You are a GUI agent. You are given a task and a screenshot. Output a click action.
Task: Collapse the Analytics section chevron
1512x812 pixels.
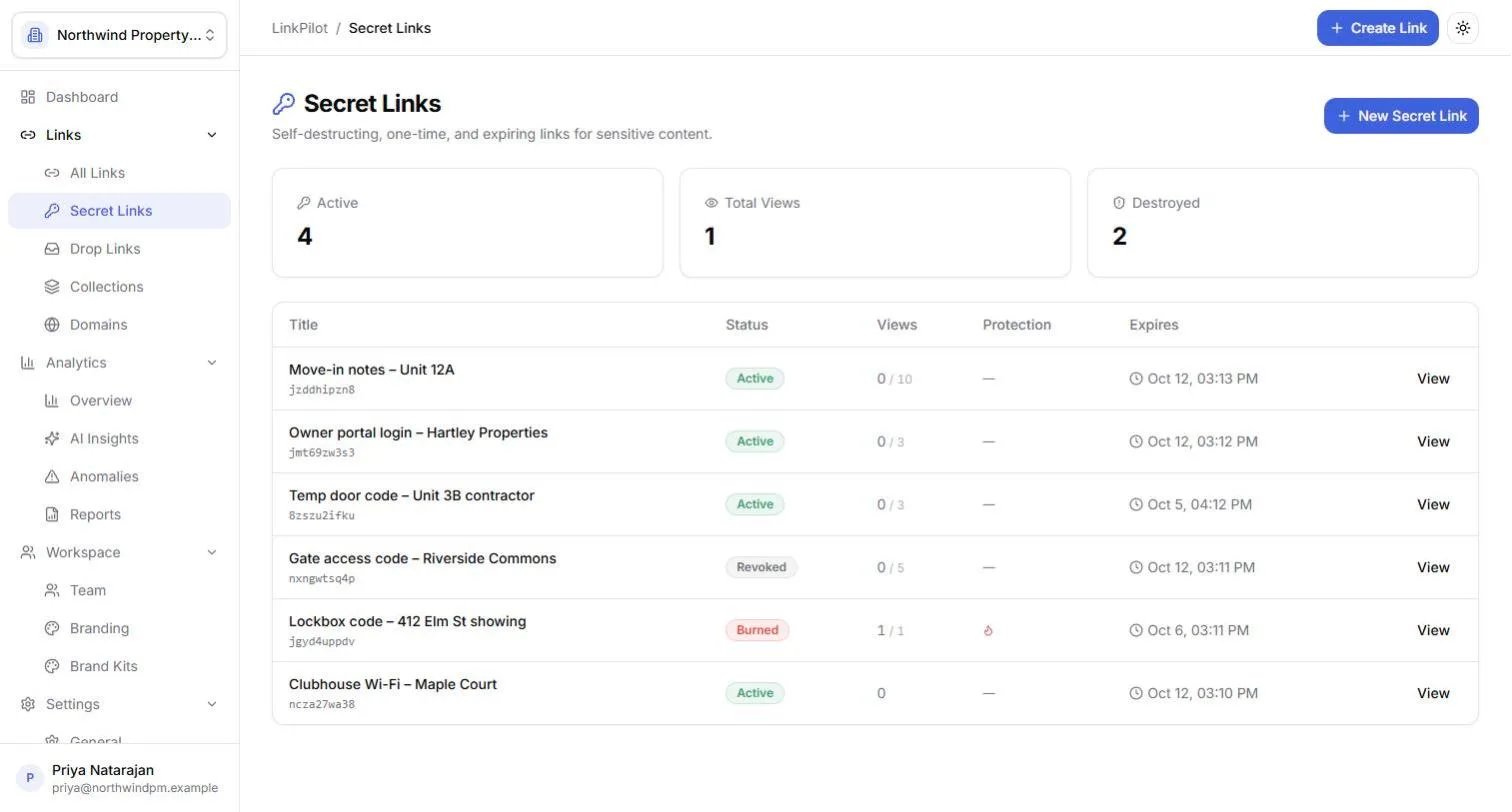coord(212,363)
